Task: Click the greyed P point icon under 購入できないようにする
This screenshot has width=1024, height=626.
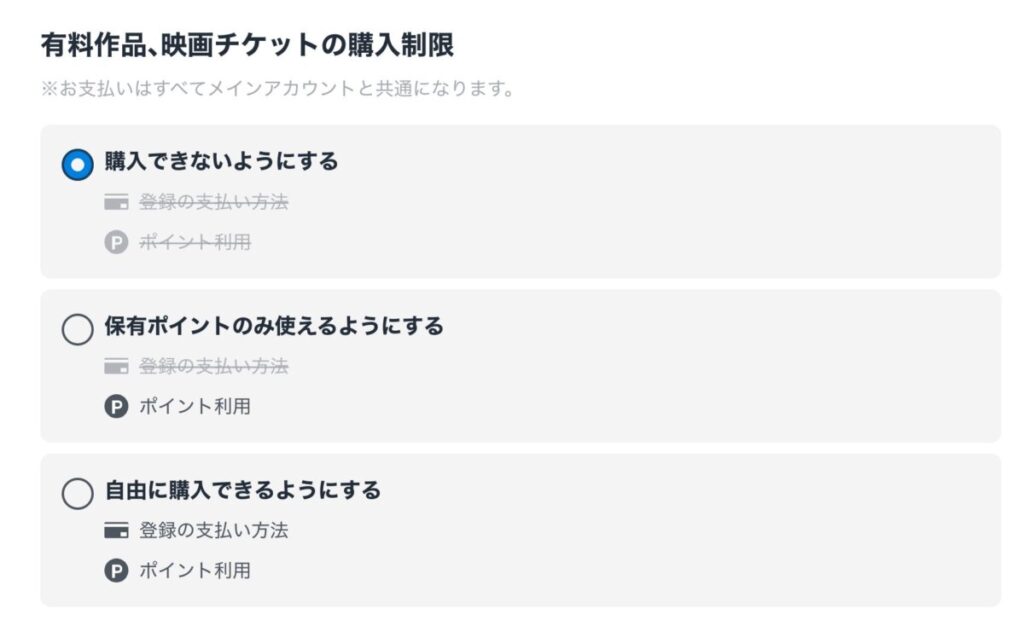Action: pos(116,243)
